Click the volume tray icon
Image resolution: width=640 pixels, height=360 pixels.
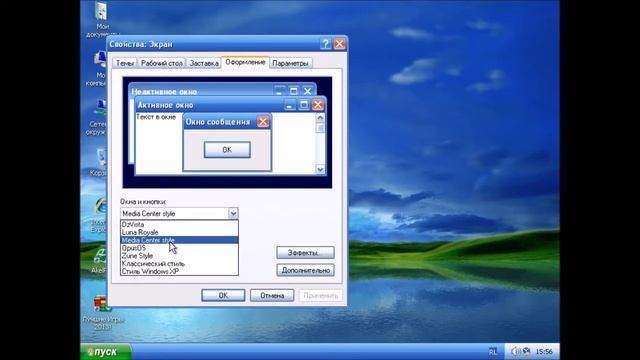click(x=516, y=351)
